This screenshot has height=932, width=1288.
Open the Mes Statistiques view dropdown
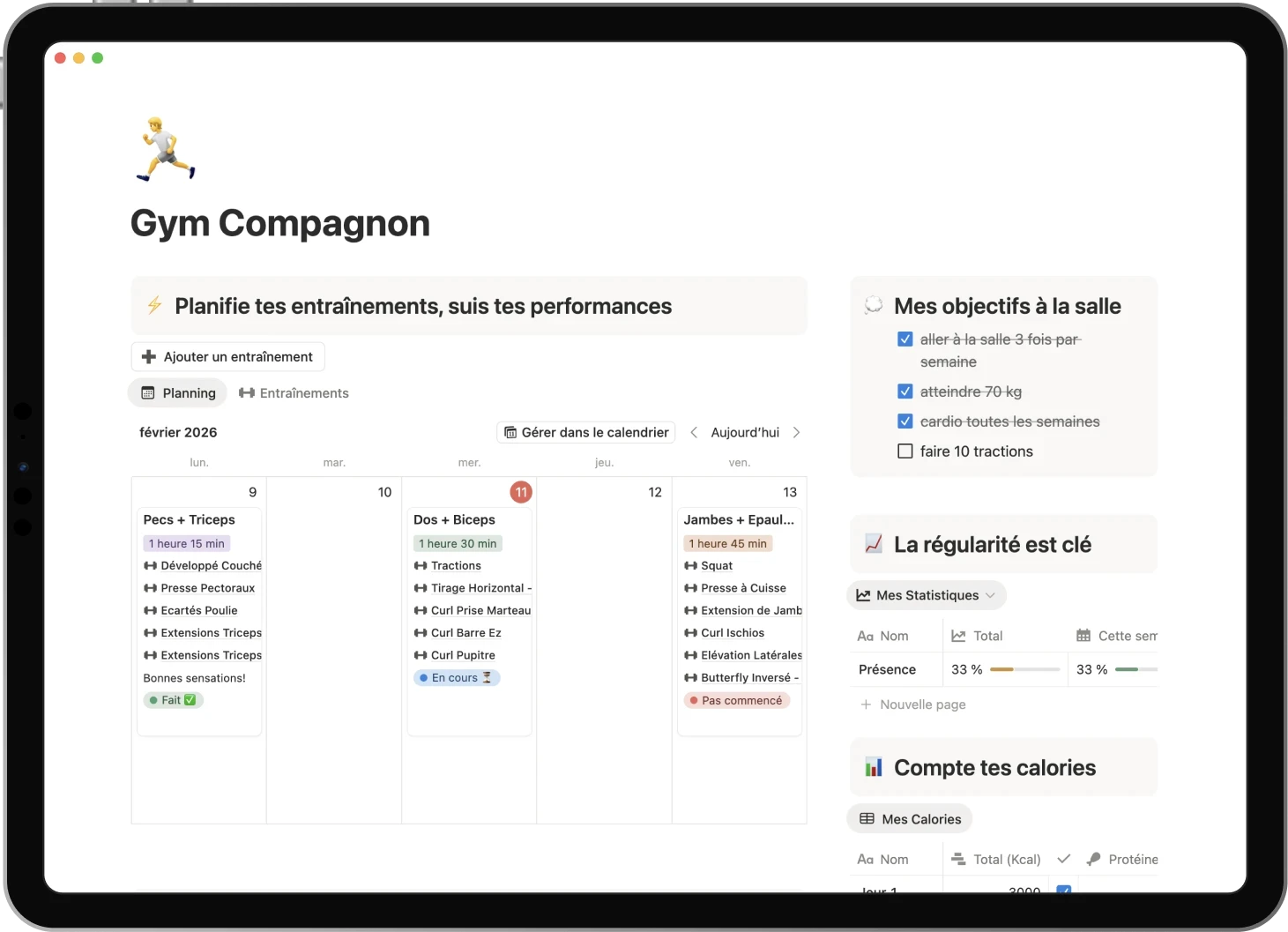927,595
